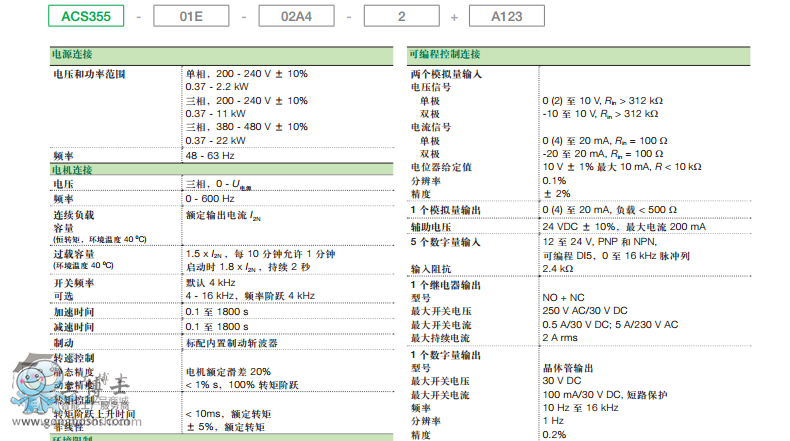Click the 过载容量 row label
Viewport: 790px width, 441px height.
73,254
